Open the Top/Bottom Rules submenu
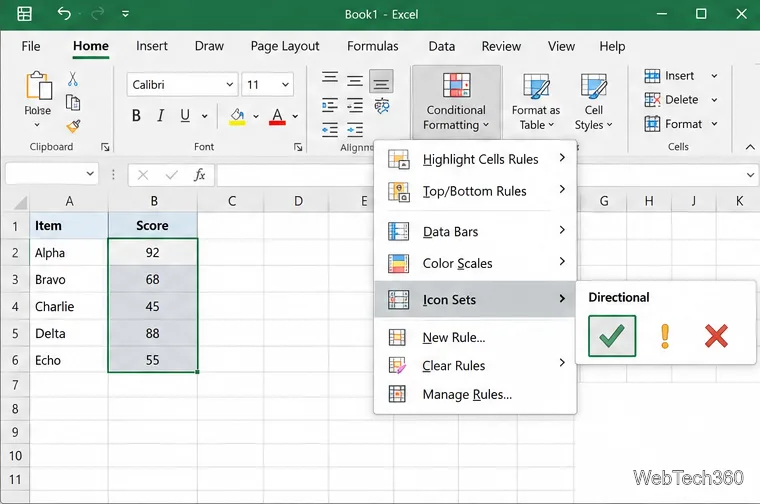This screenshot has height=504, width=760. point(475,191)
